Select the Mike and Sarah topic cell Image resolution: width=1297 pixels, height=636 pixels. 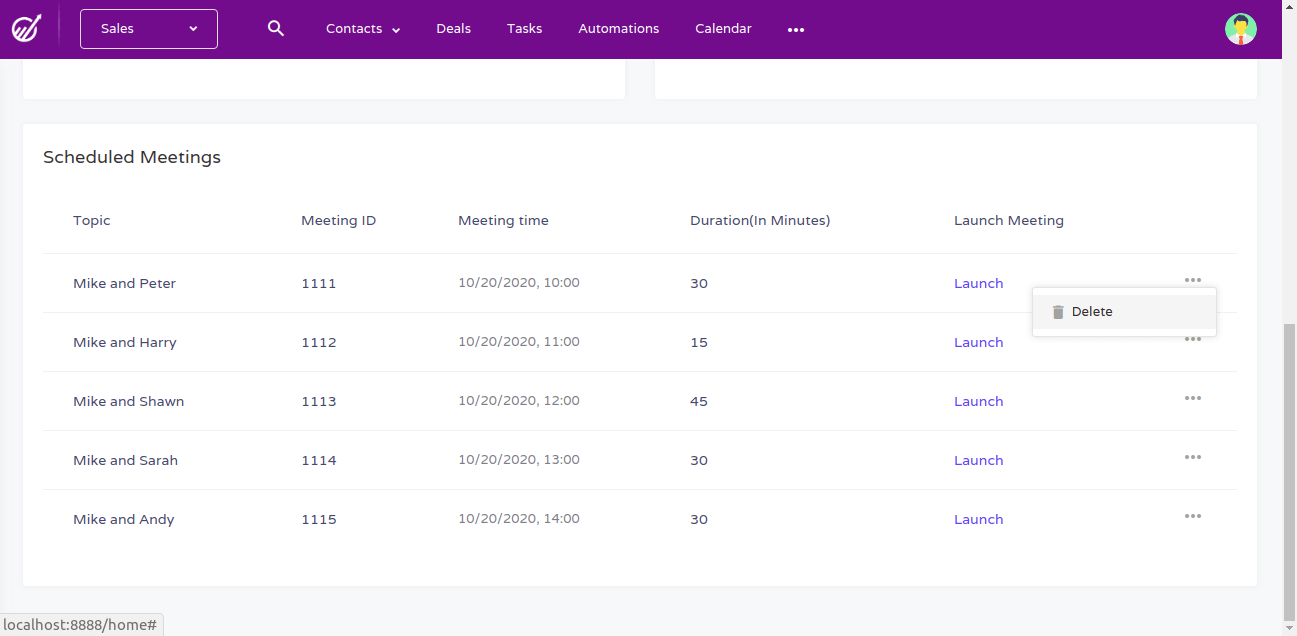click(125, 460)
